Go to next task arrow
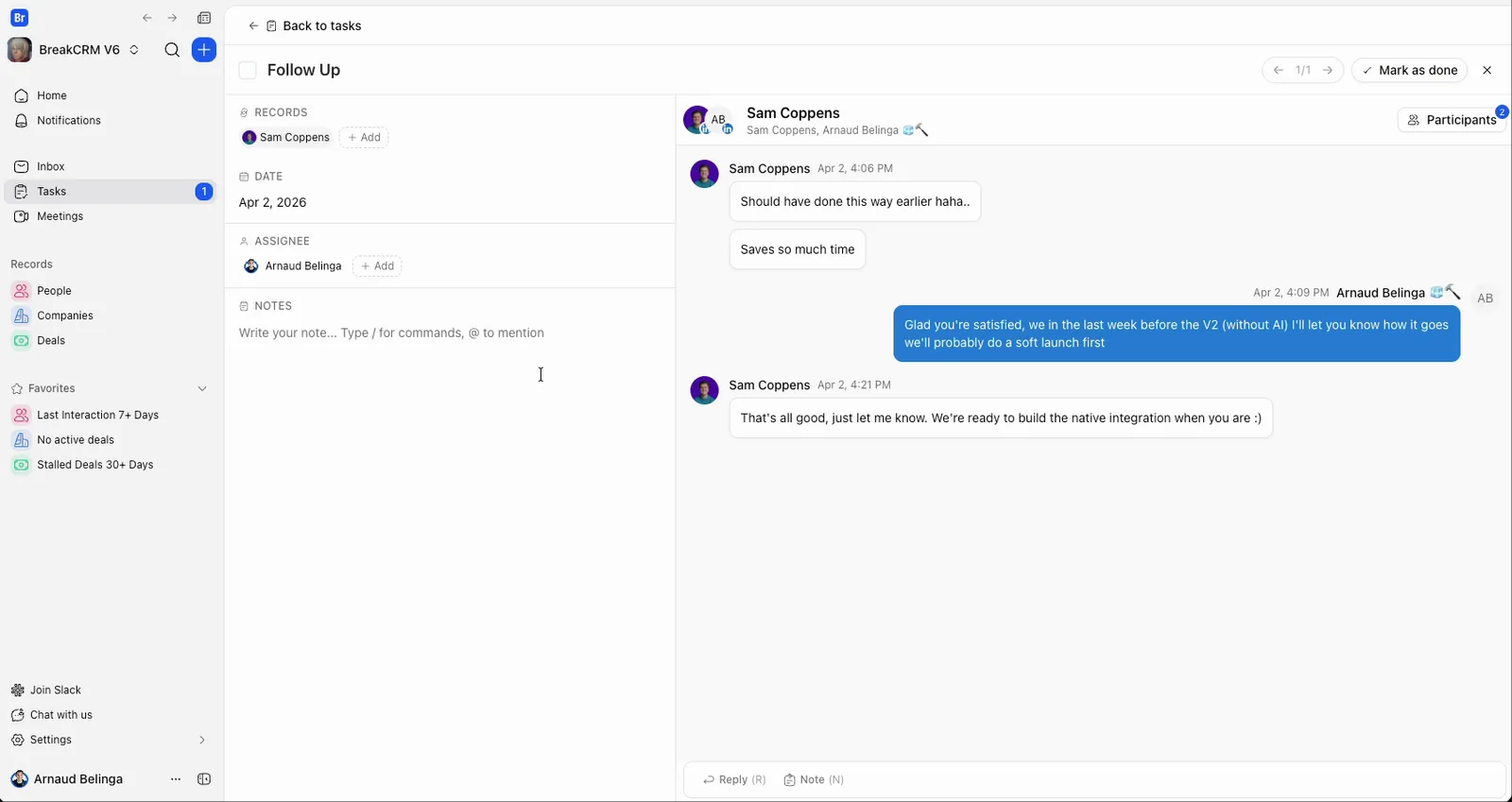This screenshot has width=1512, height=802. pyautogui.click(x=1328, y=70)
